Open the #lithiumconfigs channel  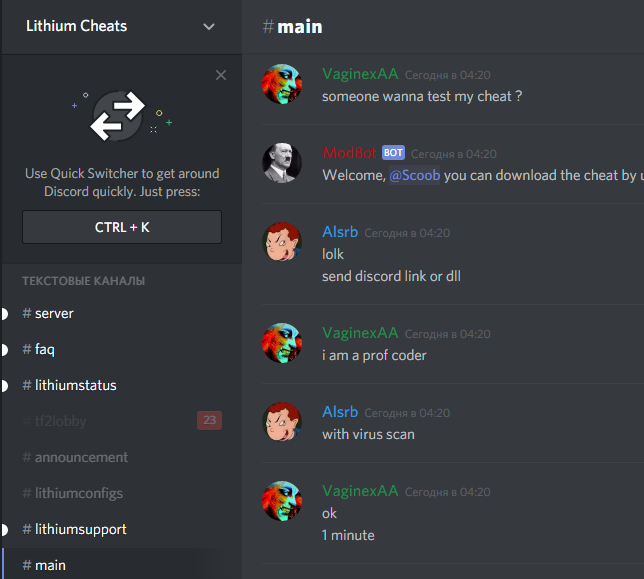coord(121,493)
